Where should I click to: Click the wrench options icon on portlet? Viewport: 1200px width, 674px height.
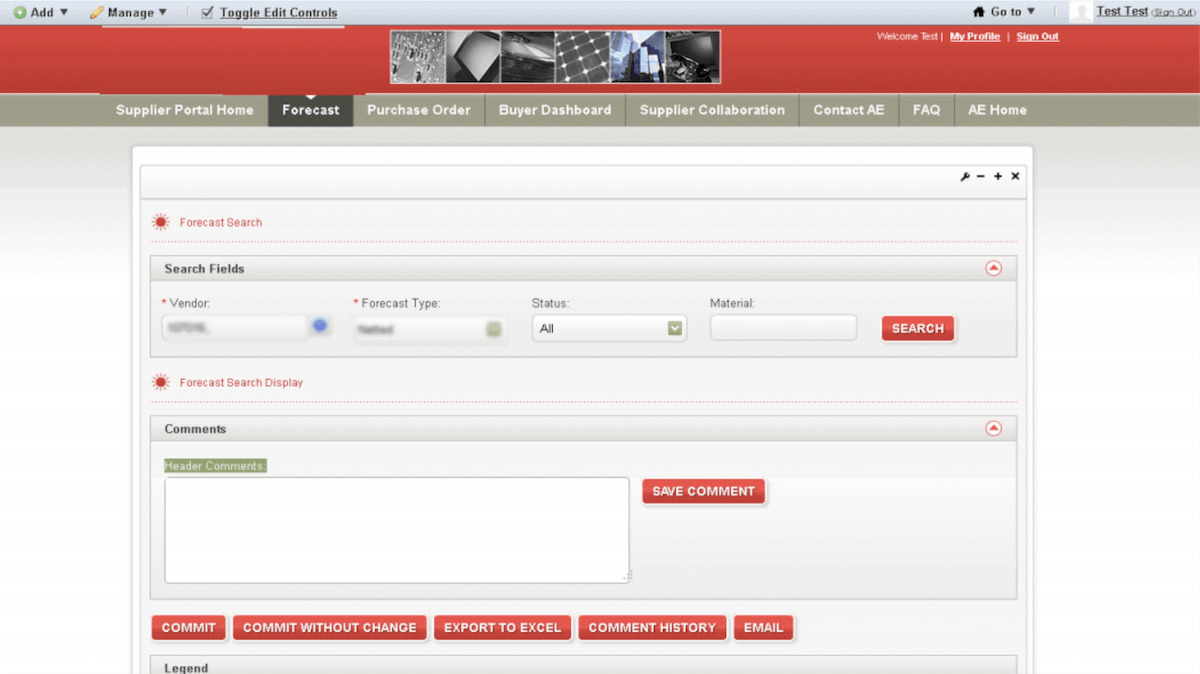pos(965,177)
